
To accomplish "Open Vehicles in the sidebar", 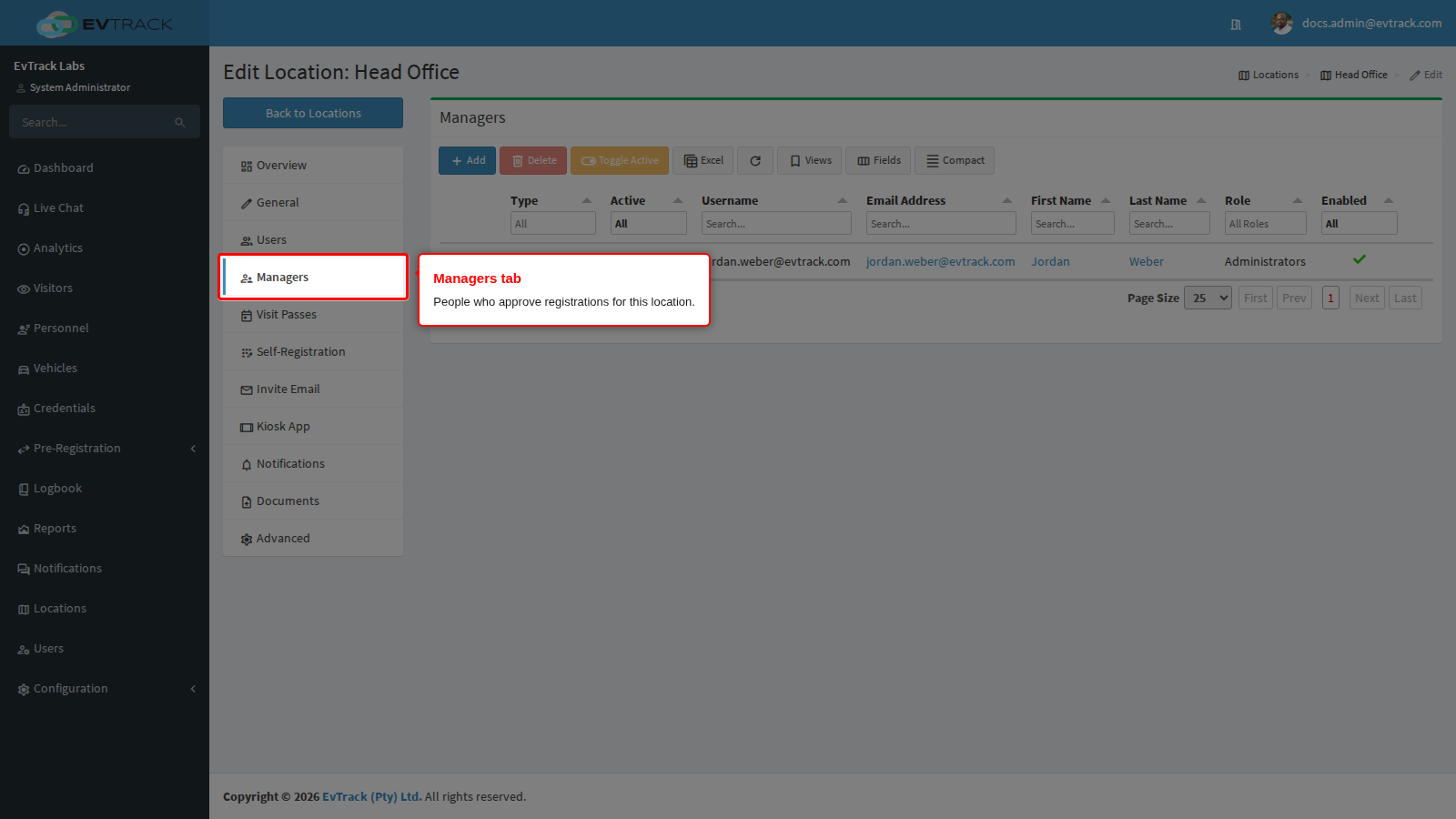I will (x=105, y=369).
